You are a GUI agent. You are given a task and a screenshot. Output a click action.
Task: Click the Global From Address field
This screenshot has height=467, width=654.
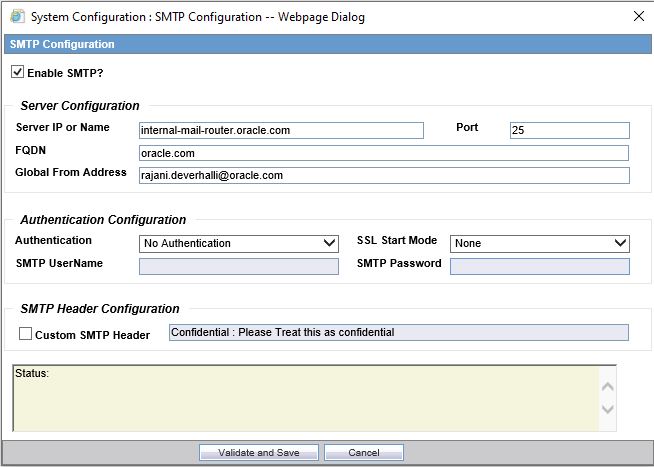pyautogui.click(x=384, y=176)
